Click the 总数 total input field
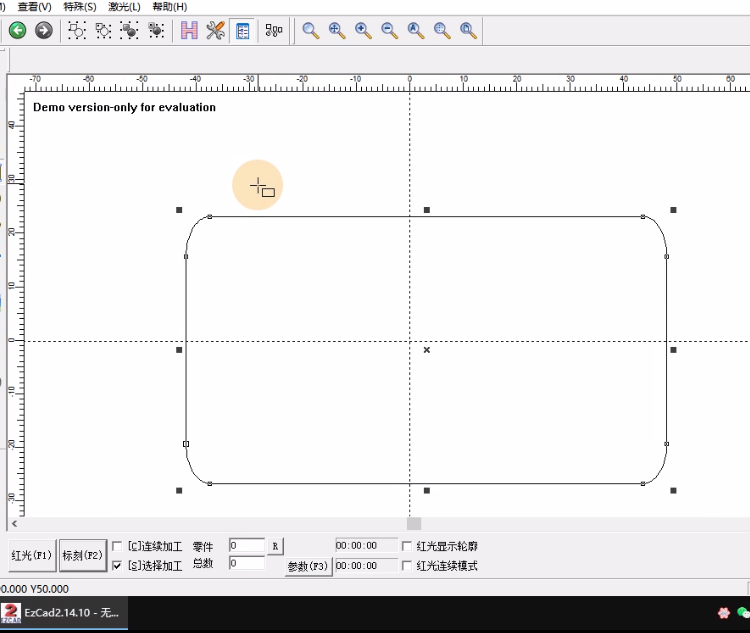This screenshot has height=633, width=750. pyautogui.click(x=247, y=563)
